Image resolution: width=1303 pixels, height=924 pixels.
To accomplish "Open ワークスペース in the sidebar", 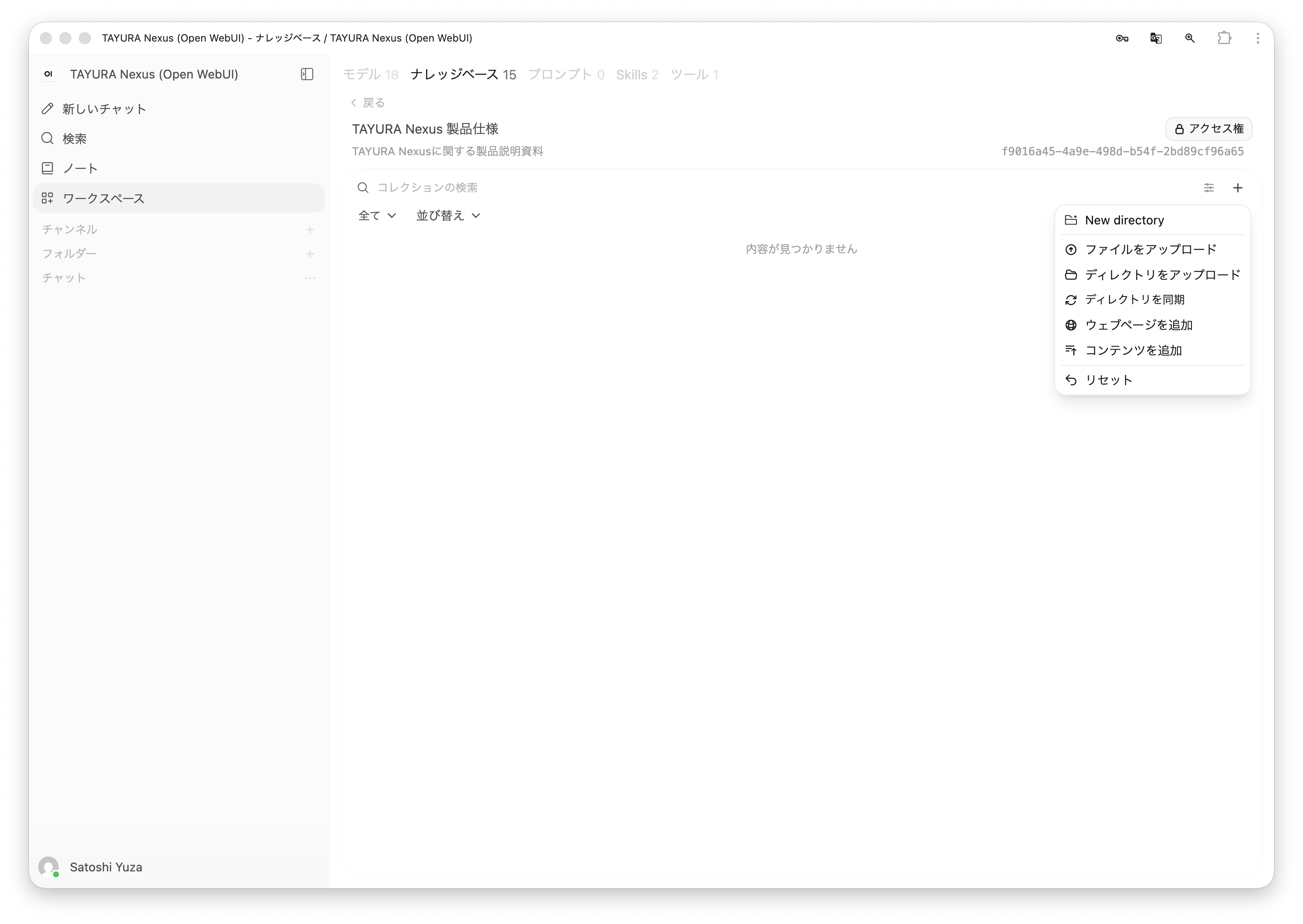I will (x=179, y=198).
